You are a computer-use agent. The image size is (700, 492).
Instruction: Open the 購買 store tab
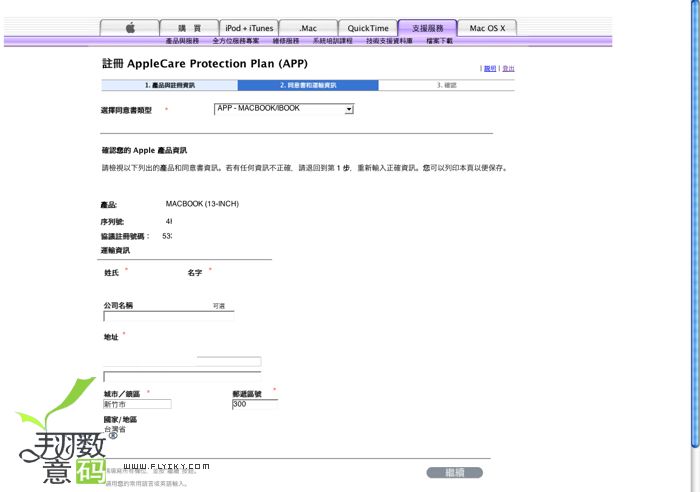pyautogui.click(x=189, y=28)
